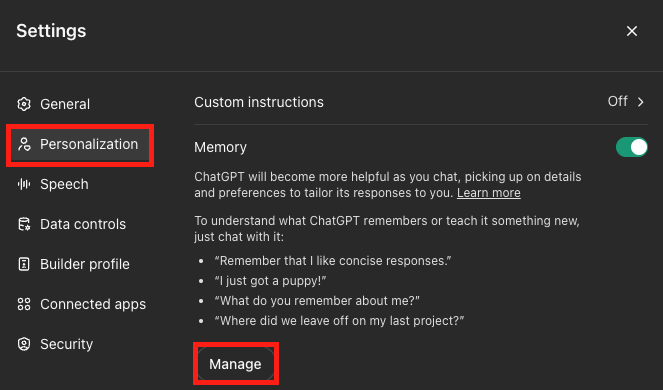The image size is (663, 390).
Task: Click the General gear icon
Action: pos(24,104)
